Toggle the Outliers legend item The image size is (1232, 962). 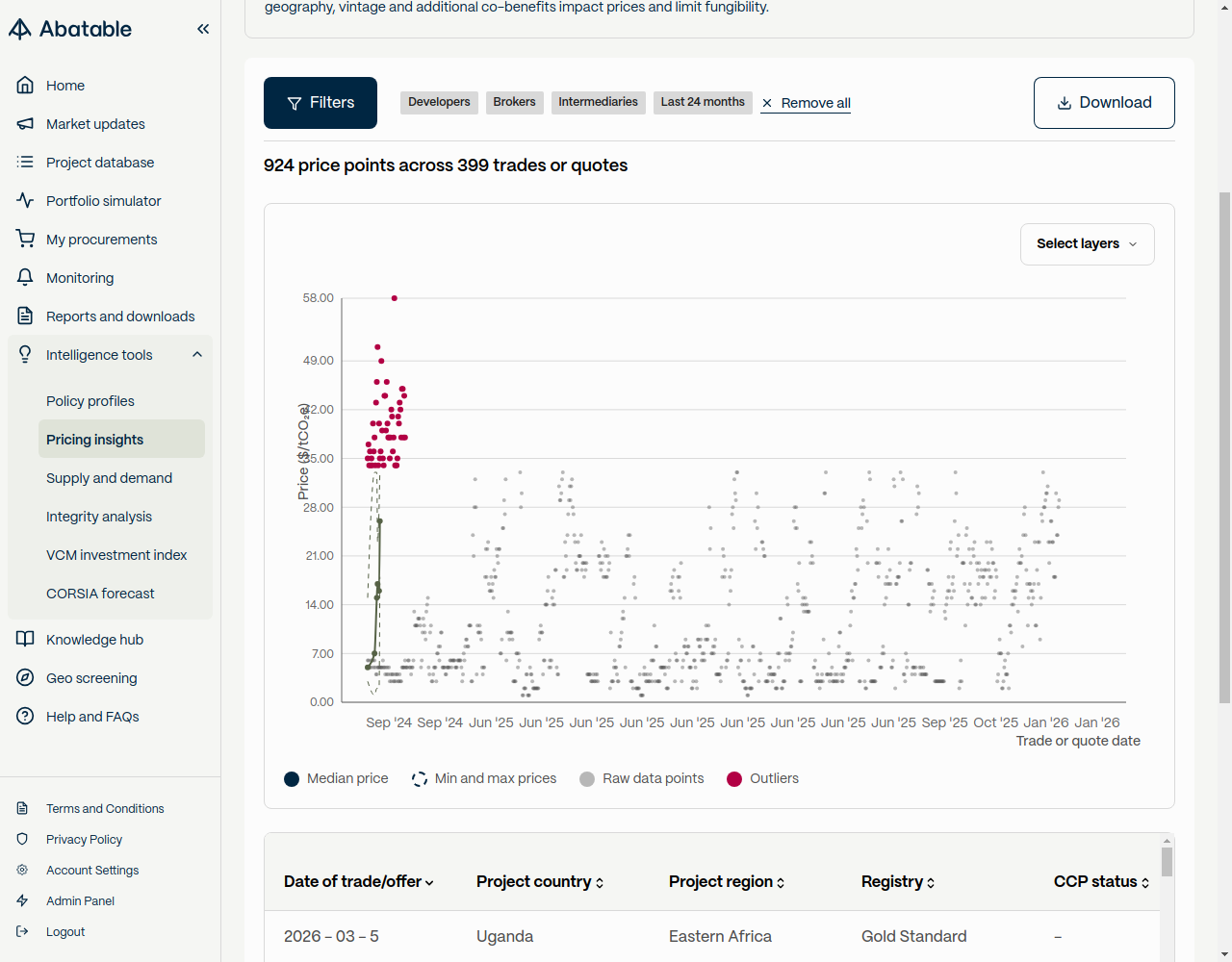[763, 779]
